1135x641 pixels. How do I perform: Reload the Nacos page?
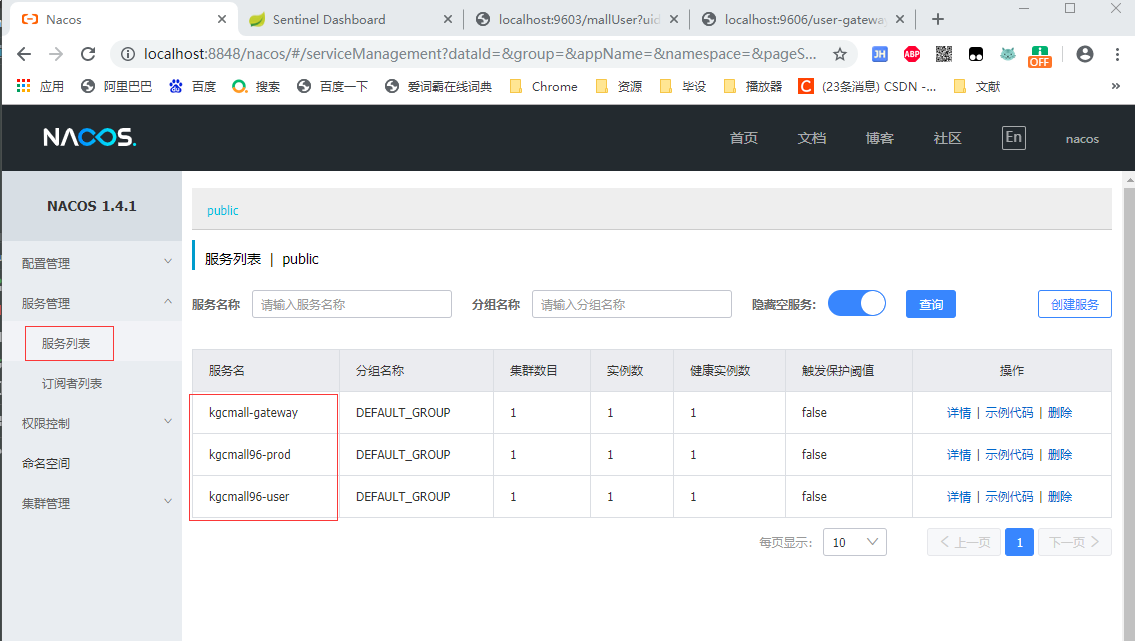pyautogui.click(x=88, y=54)
